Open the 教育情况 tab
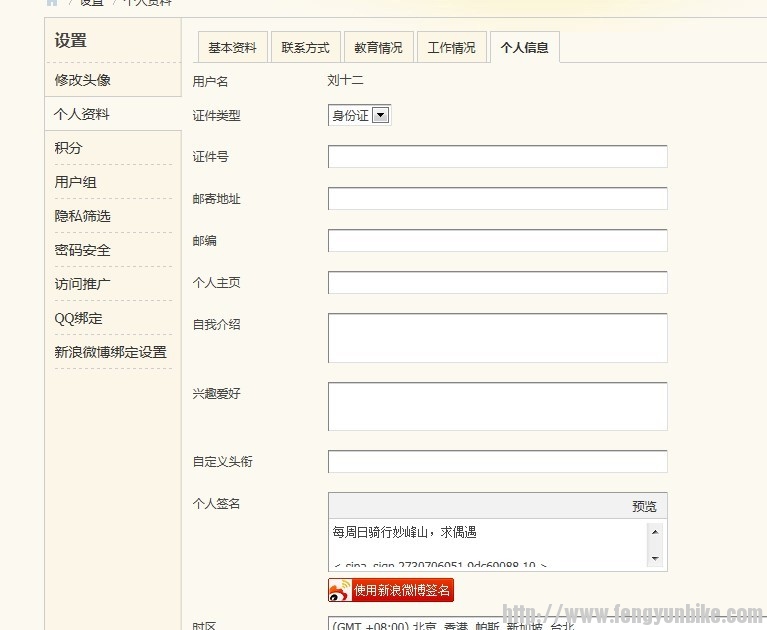Image resolution: width=767 pixels, height=630 pixels. click(x=379, y=47)
